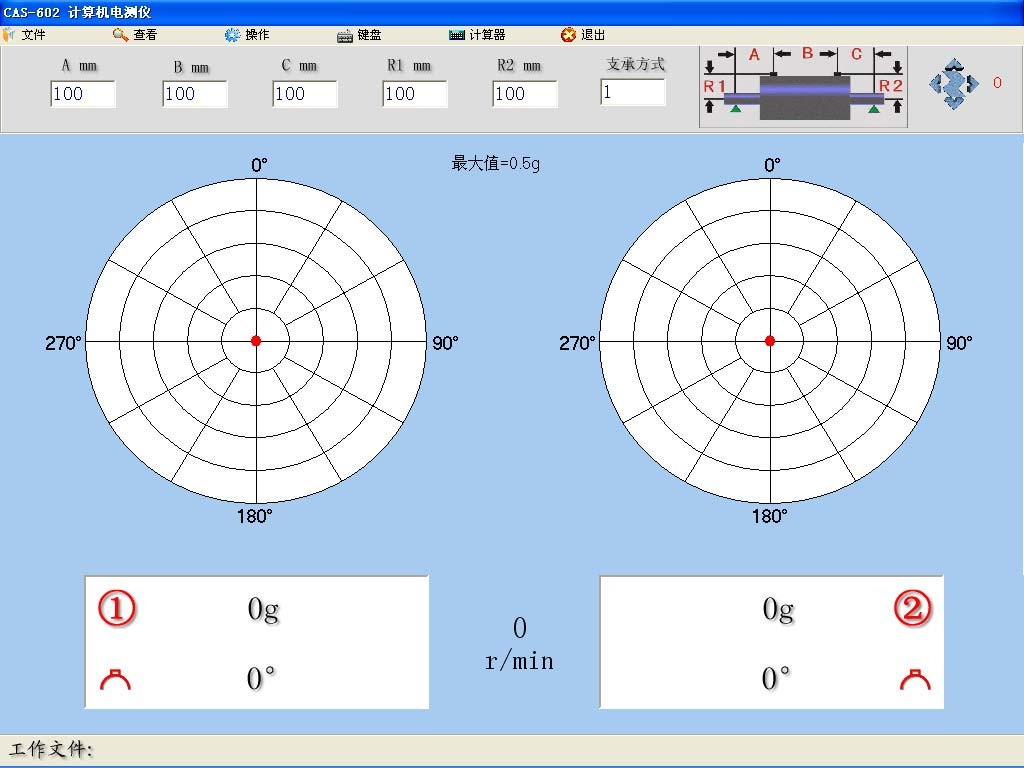Click the 0g reading in panel ①
The width and height of the screenshot is (1024, 768).
[x=260, y=609]
